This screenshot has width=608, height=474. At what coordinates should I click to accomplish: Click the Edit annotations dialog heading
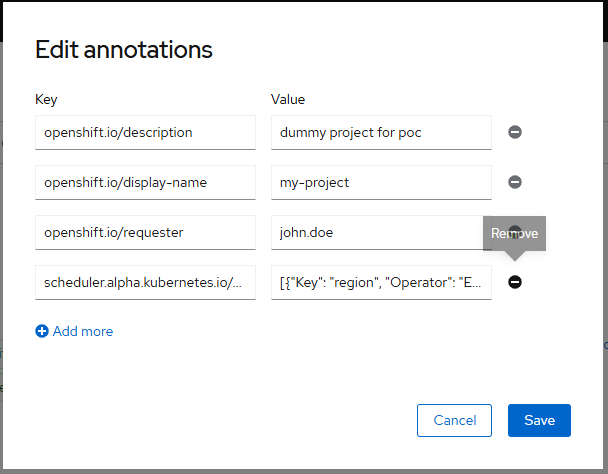point(124,50)
